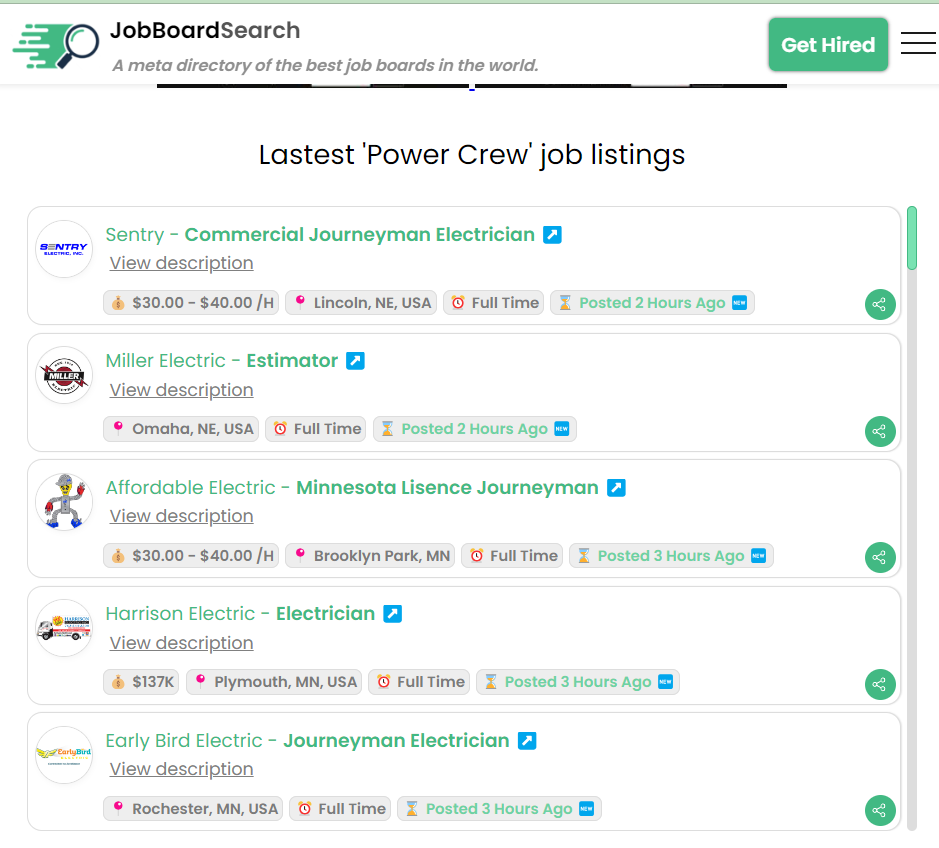Click the Miller Electric company logo
The image size is (939, 848).
(x=64, y=375)
